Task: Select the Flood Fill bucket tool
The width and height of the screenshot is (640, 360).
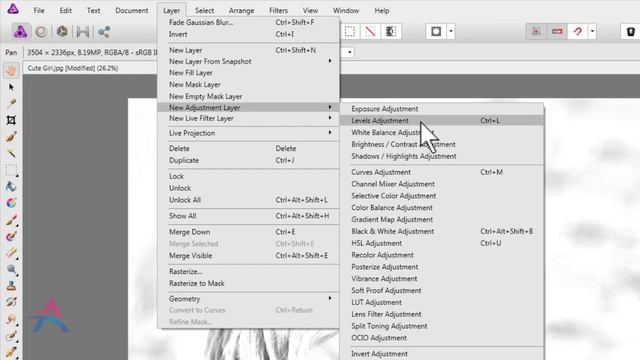Action: (x=11, y=187)
